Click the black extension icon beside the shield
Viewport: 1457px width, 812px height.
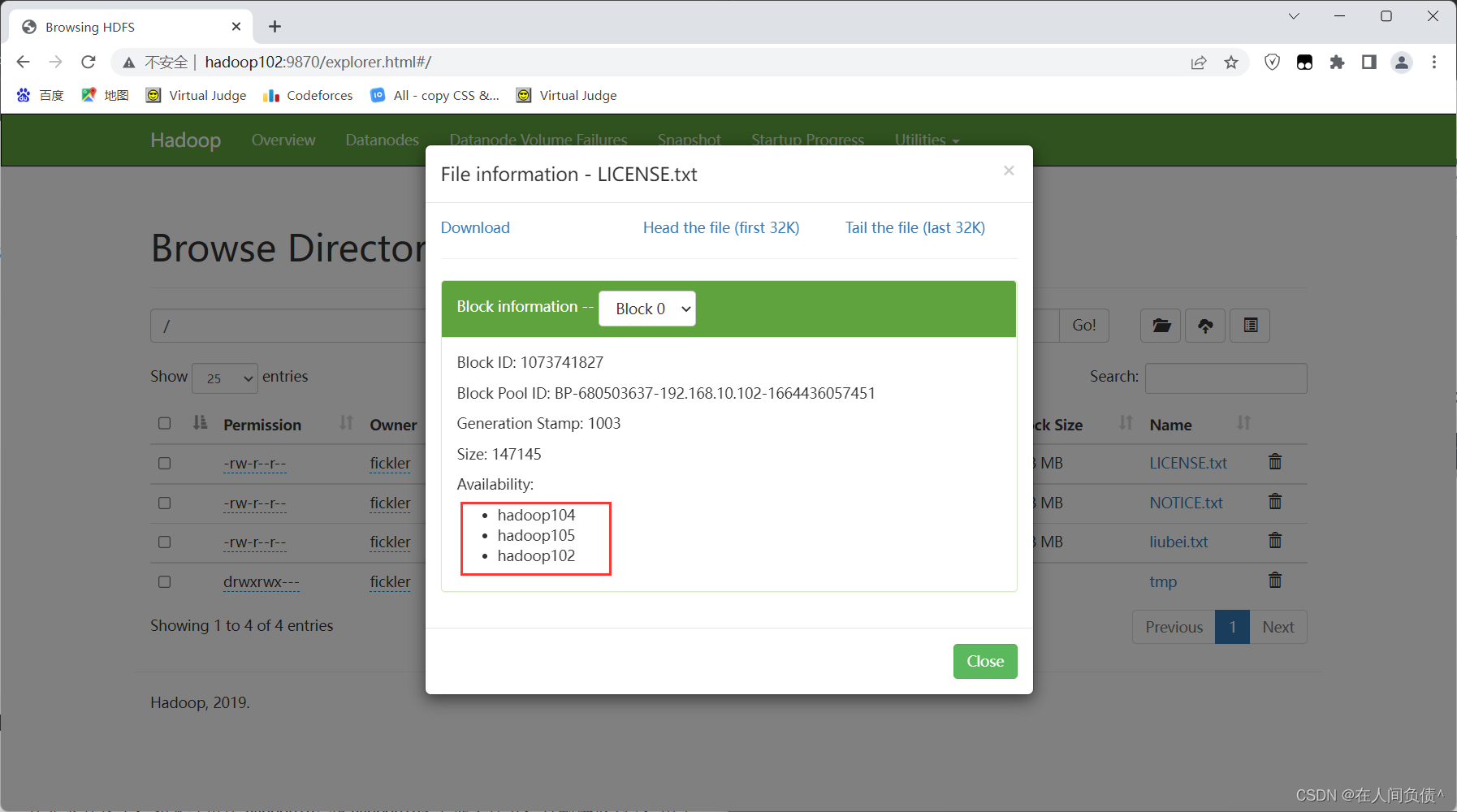[x=1304, y=63]
